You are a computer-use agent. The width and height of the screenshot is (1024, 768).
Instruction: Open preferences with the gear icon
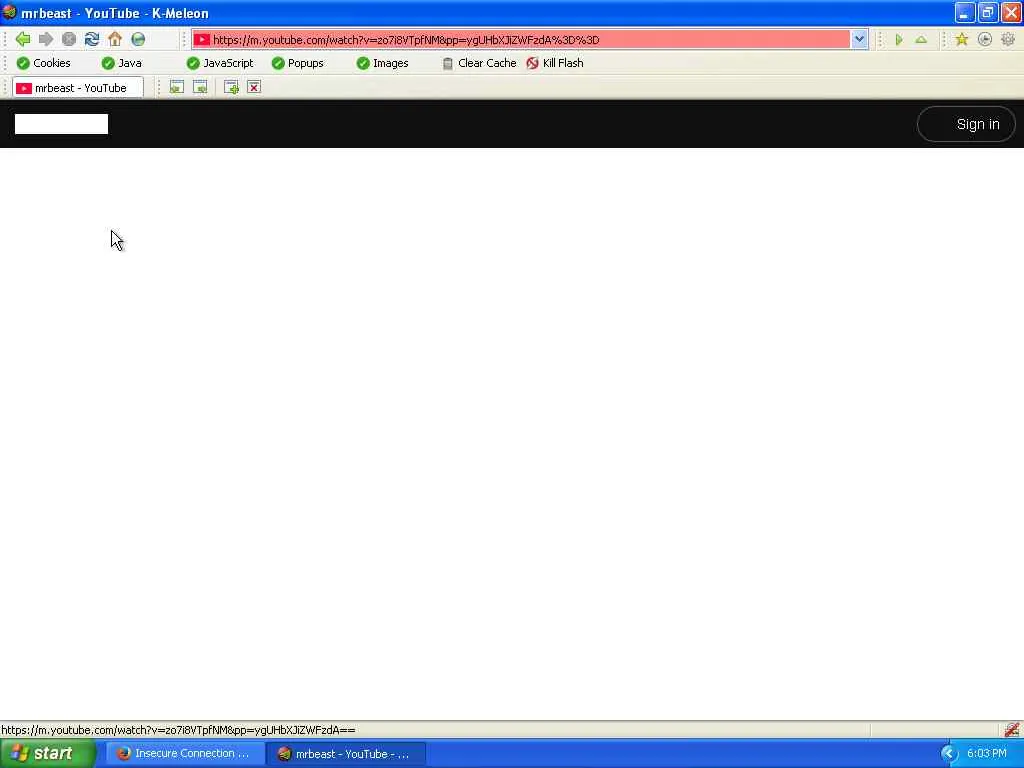1008,40
